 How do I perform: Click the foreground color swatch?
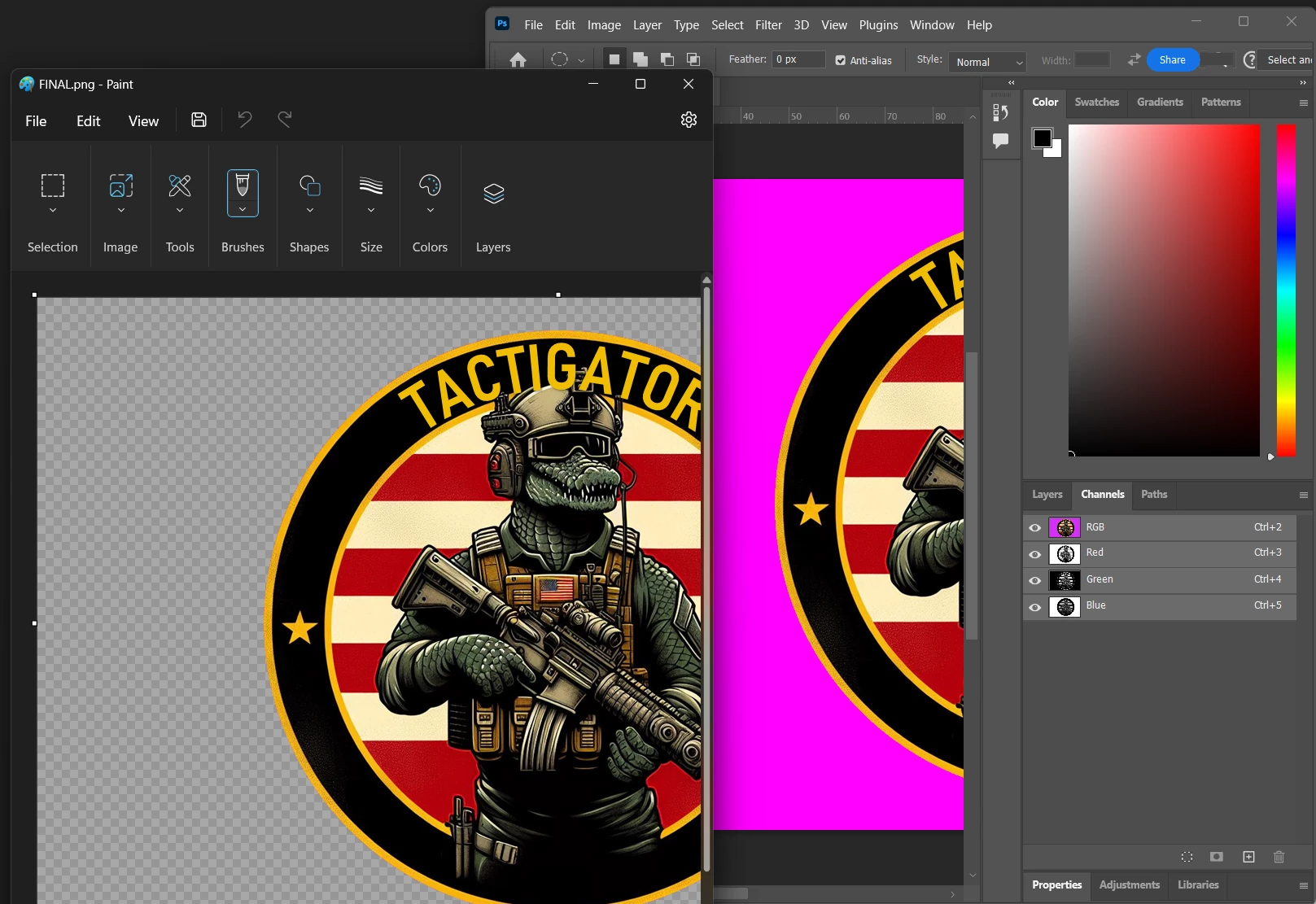pyautogui.click(x=1042, y=138)
